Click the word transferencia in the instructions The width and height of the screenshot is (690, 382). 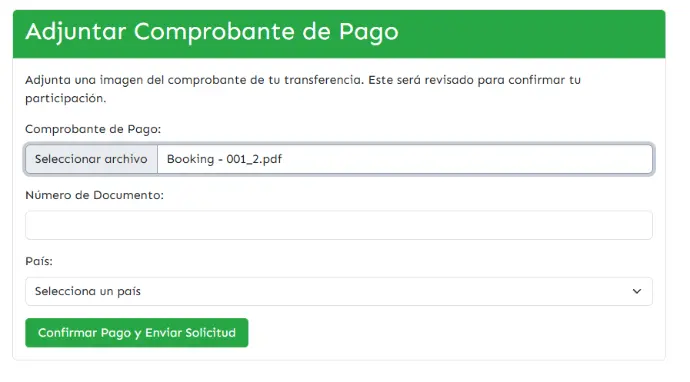click(x=323, y=80)
